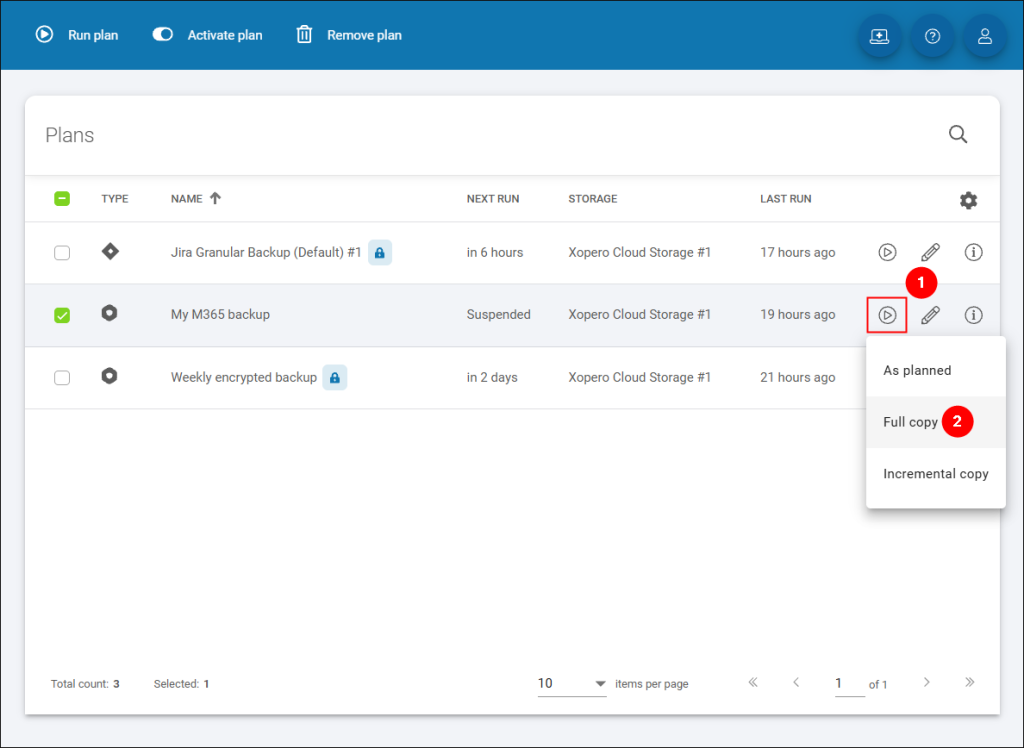The width and height of the screenshot is (1024, 748).
Task: Show info for My M365 backup
Action: [973, 315]
